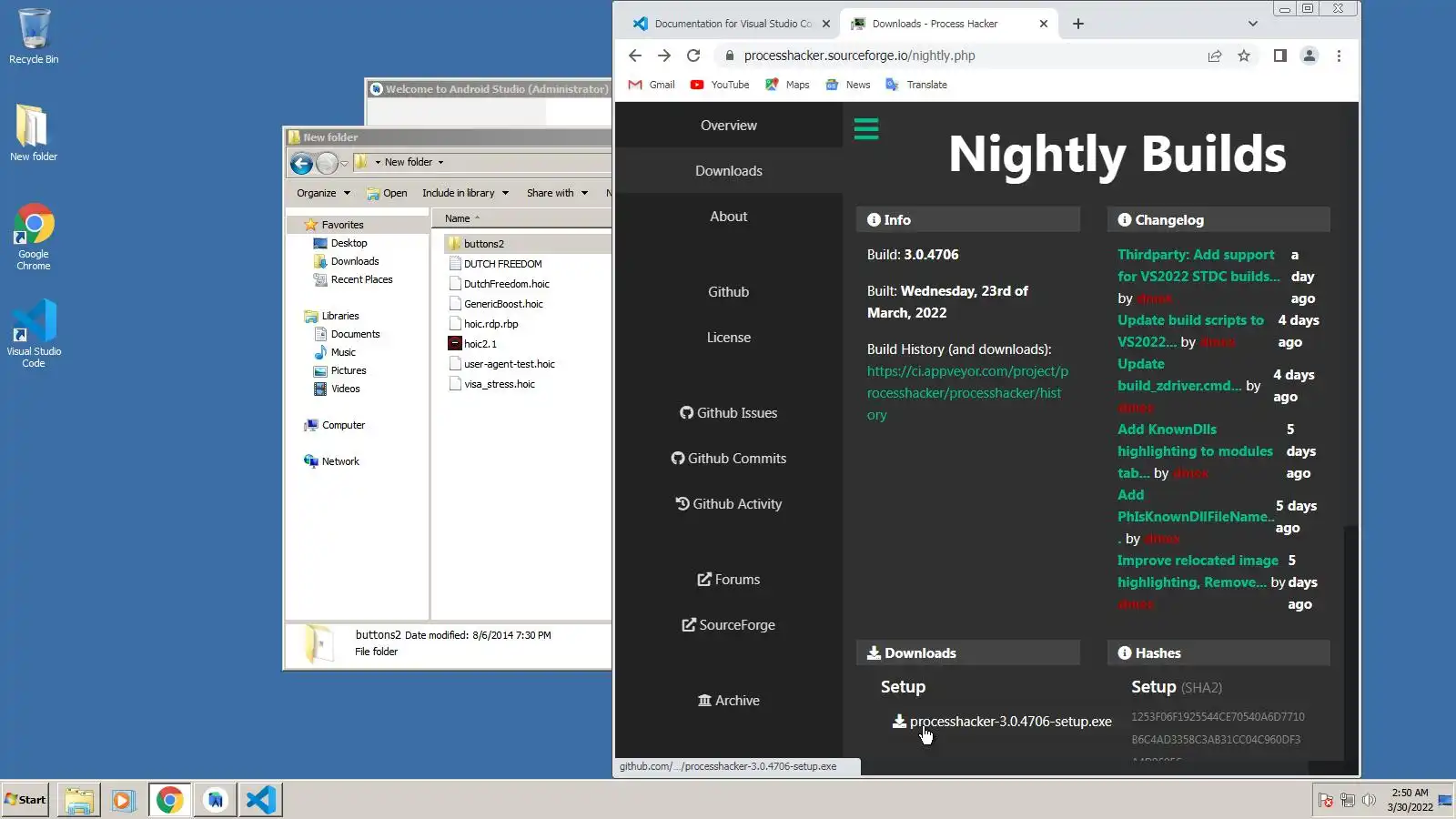Toggle Chrome side panel icon

[x=1279, y=56]
